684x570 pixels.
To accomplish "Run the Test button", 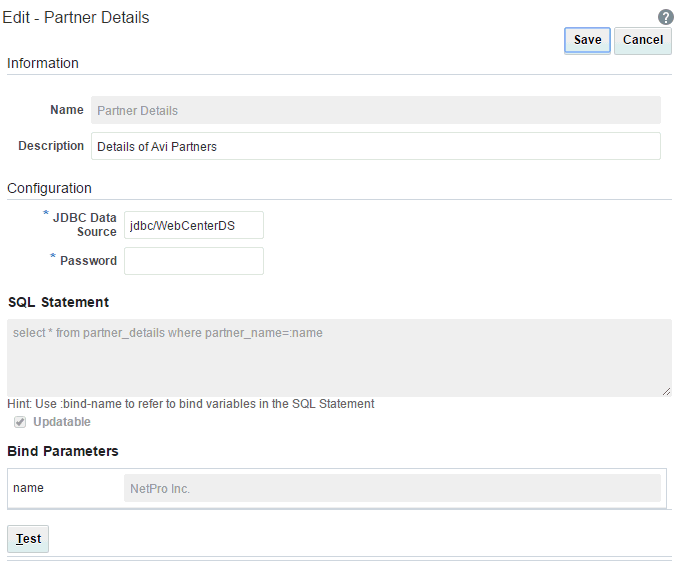I will [x=28, y=539].
